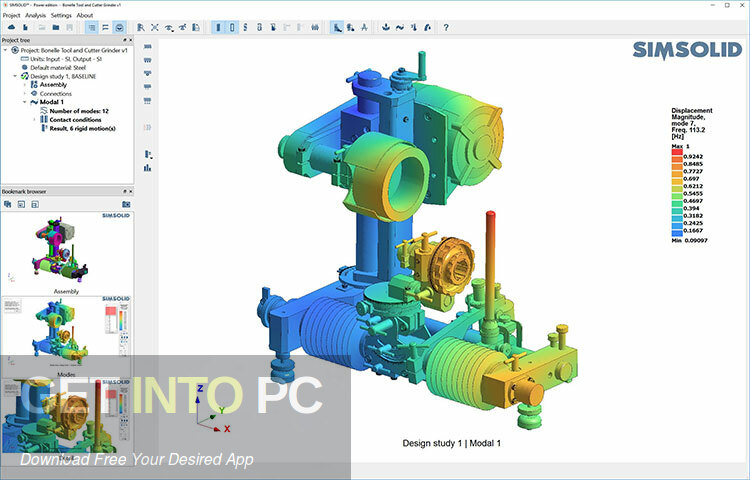
Task: Select 'Default material: Steel' row
Action: tap(58, 67)
